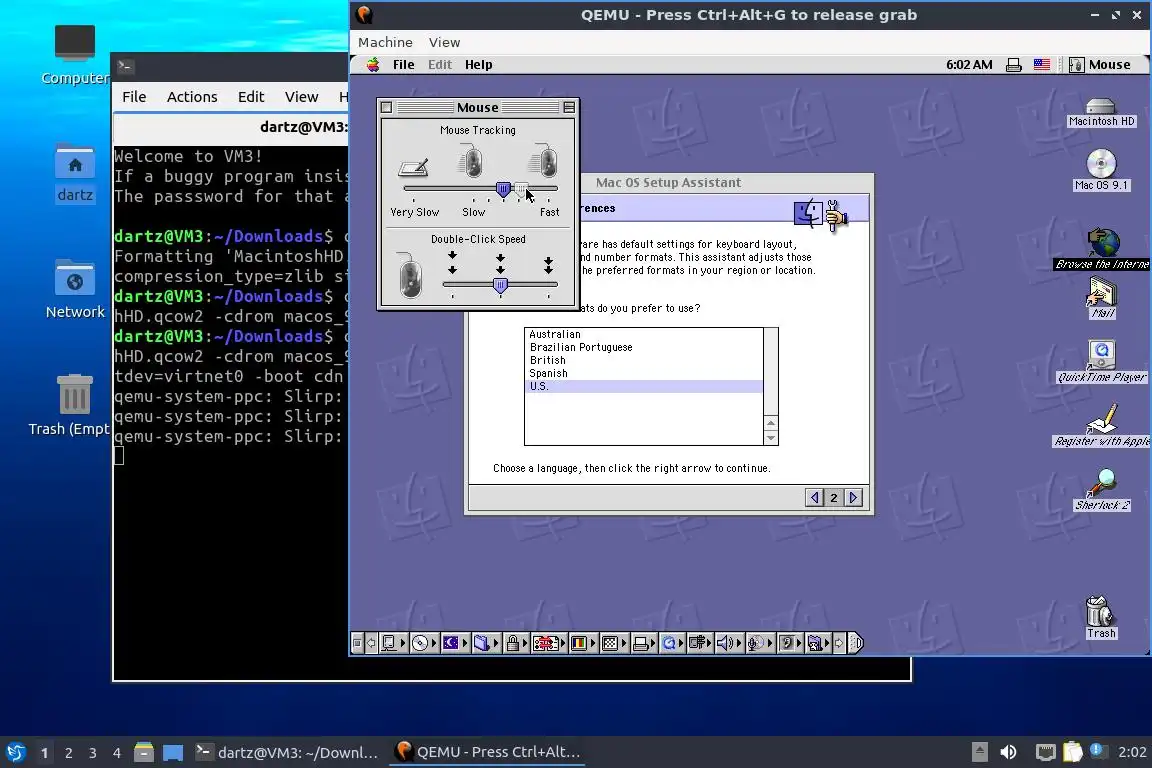This screenshot has height=768, width=1152.
Task: Open the Keychain lock Control Strip module
Action: [516, 644]
